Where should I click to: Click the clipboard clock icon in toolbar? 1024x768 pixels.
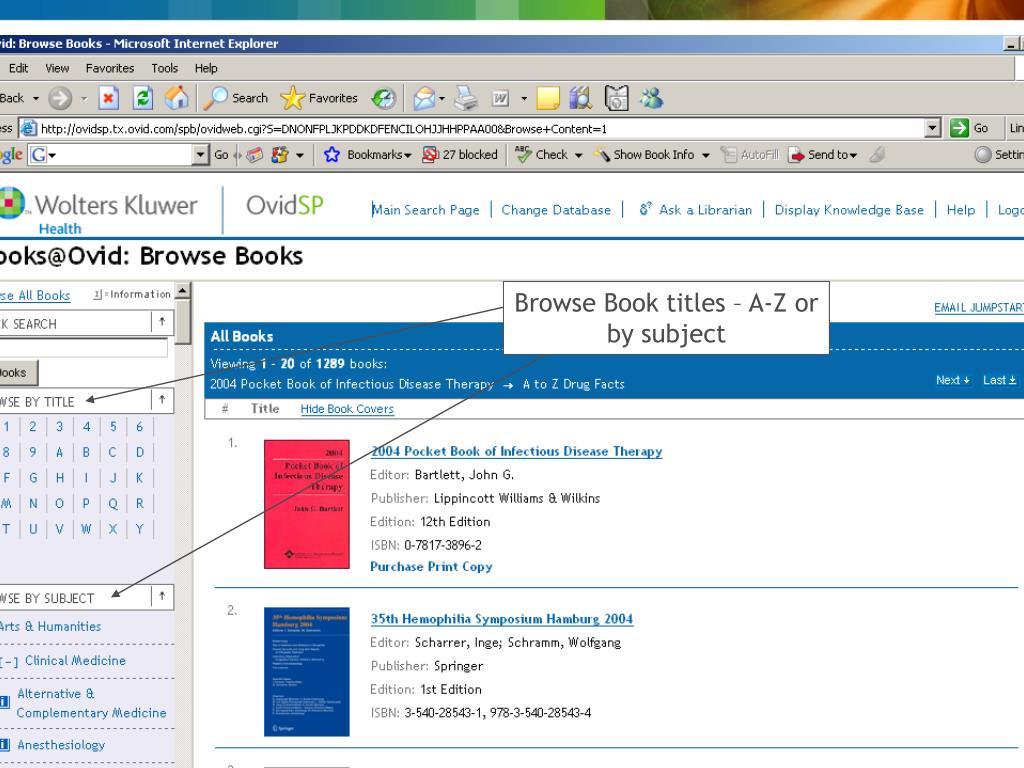[x=616, y=99]
